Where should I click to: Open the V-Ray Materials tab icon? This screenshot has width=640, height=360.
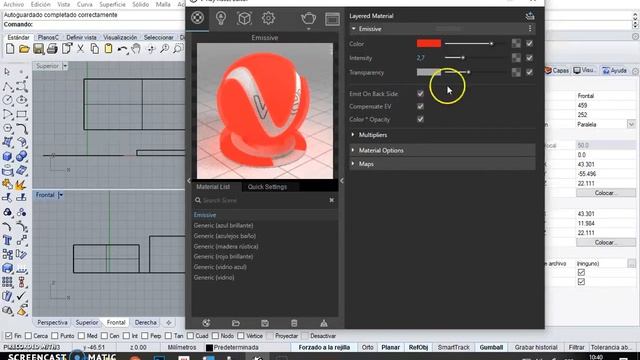(198, 18)
